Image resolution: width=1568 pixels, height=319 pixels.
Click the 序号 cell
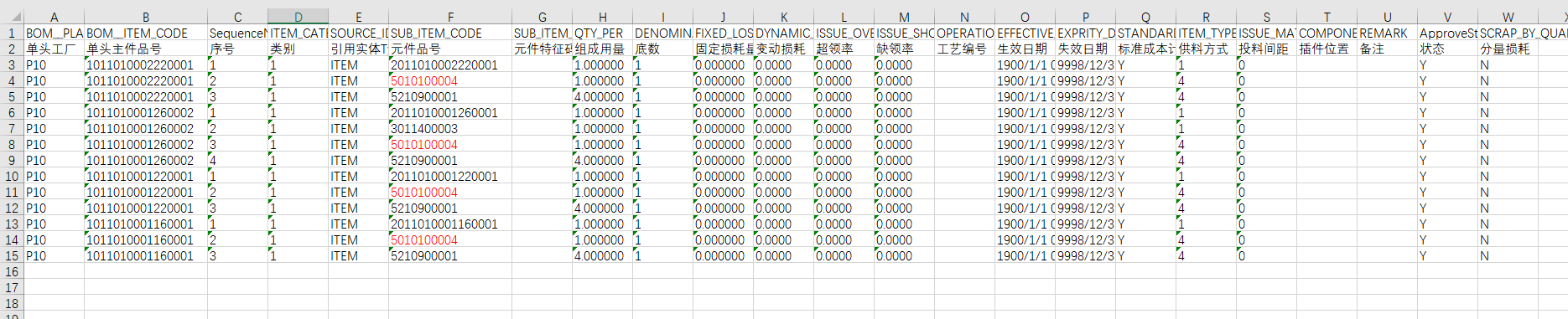[237, 49]
